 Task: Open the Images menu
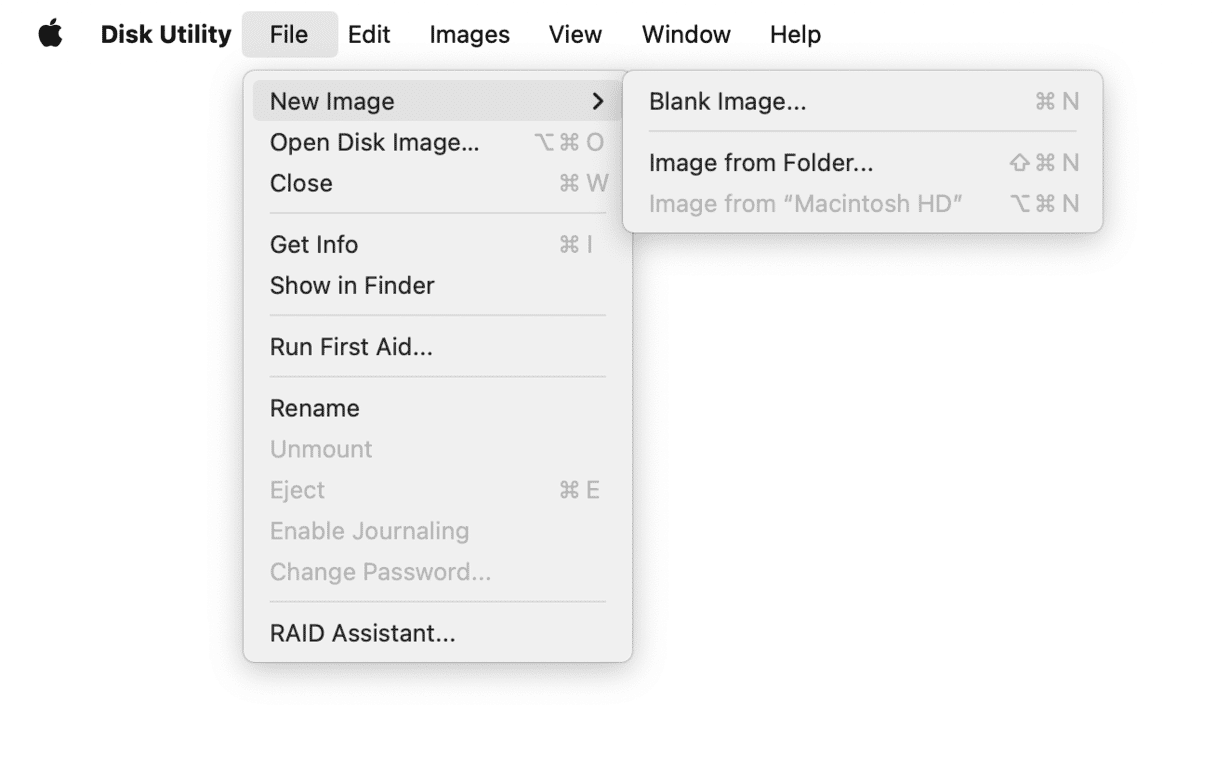pos(469,34)
